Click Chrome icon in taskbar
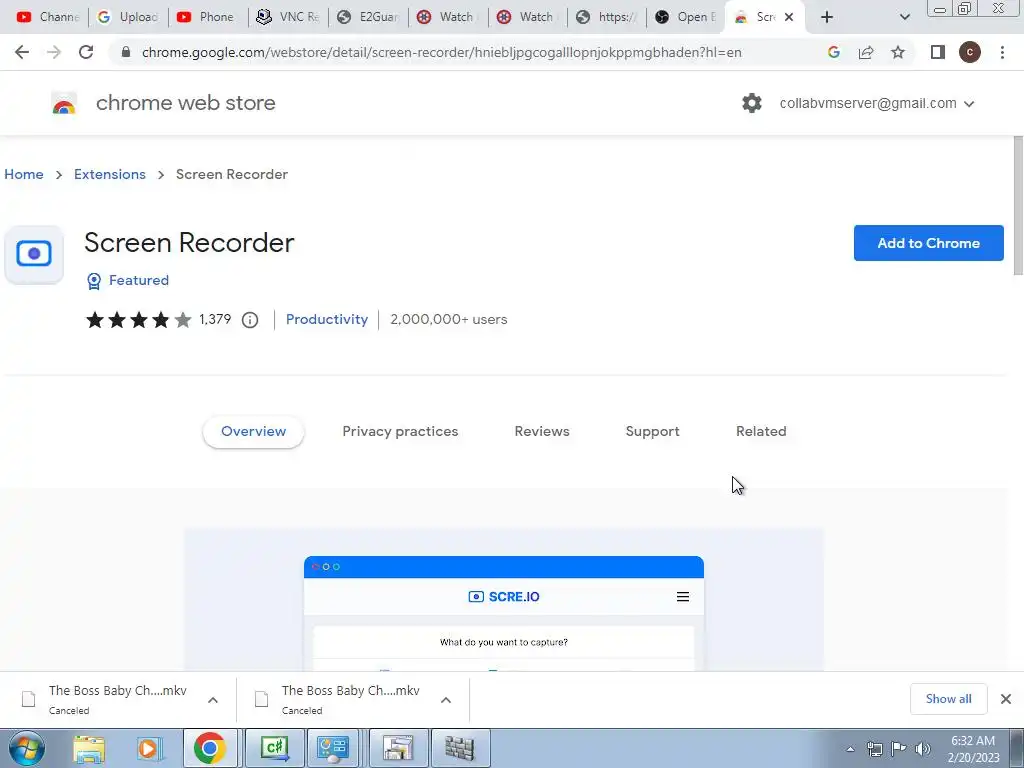Viewport: 1024px width, 768px height. point(210,748)
